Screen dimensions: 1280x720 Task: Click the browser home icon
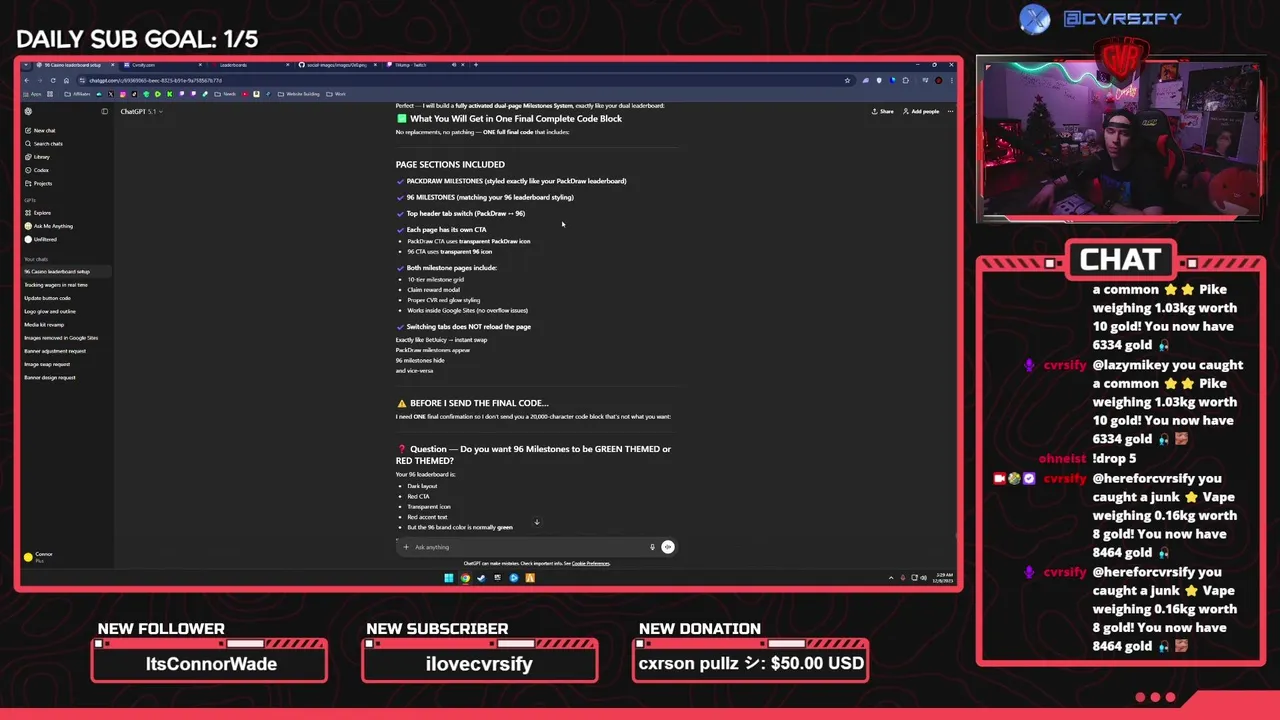coord(66,80)
